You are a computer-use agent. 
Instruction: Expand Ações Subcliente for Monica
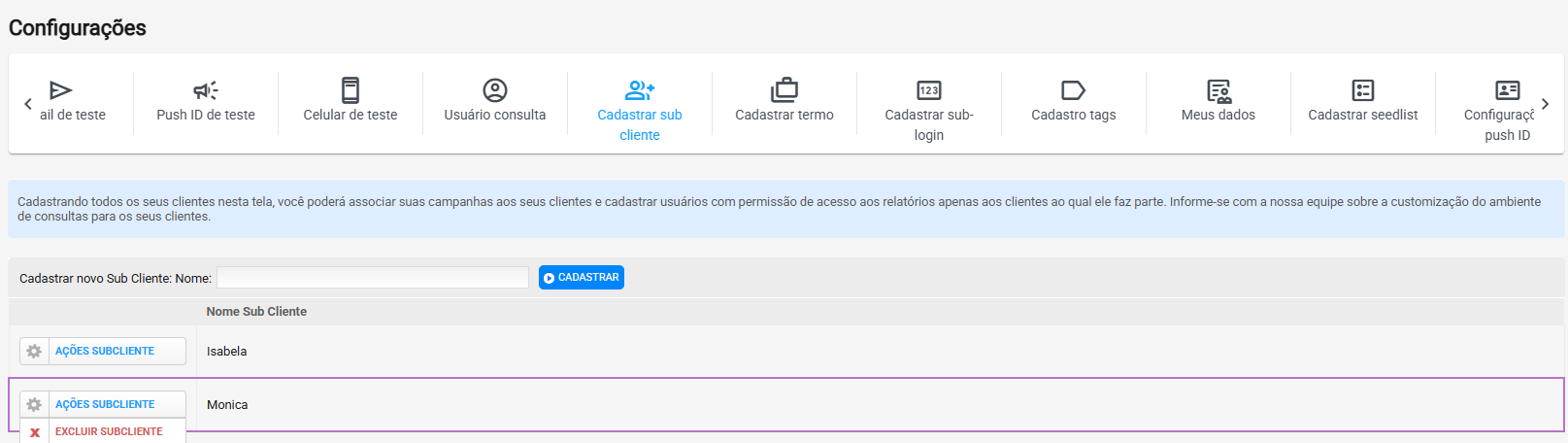(103, 404)
